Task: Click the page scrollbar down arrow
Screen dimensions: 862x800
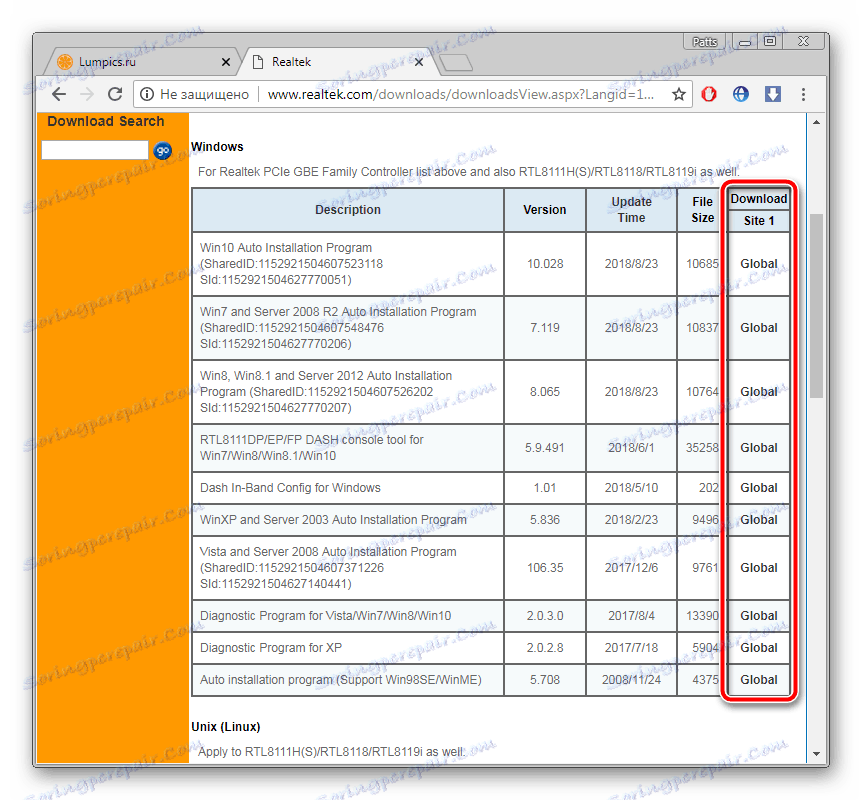Action: (816, 754)
